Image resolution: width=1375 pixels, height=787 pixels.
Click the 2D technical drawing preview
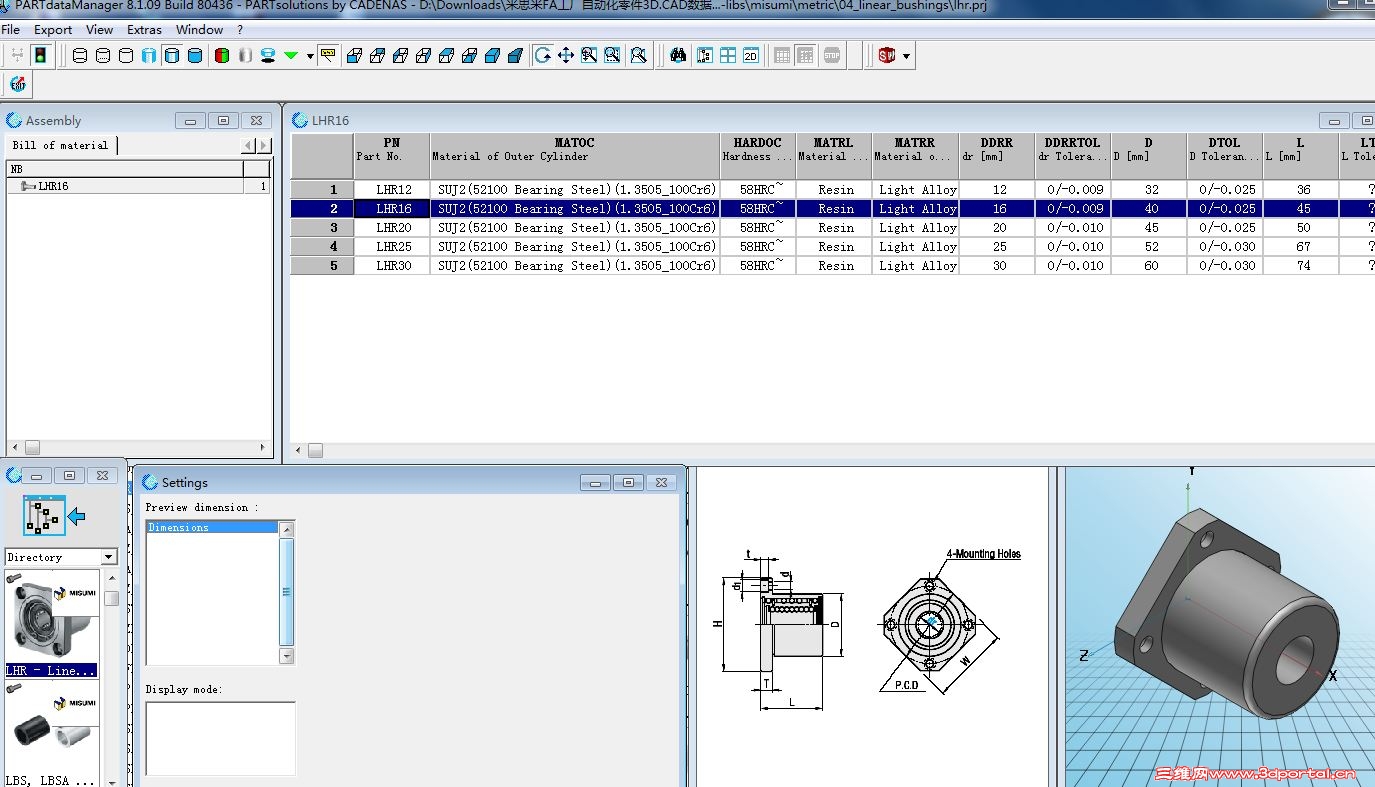click(x=871, y=626)
